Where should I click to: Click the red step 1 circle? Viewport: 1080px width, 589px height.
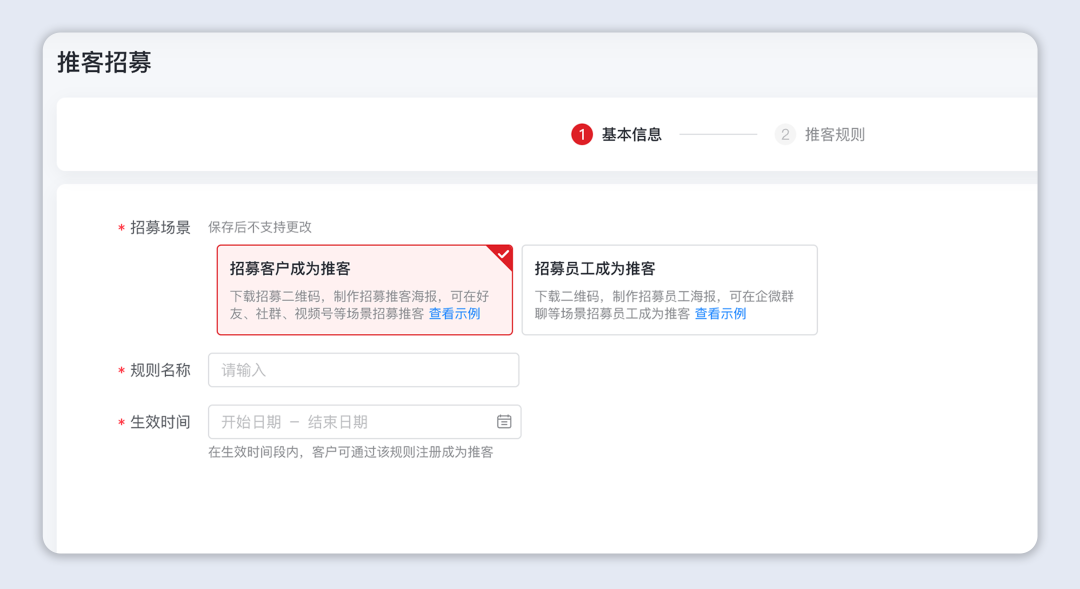pyautogui.click(x=582, y=134)
